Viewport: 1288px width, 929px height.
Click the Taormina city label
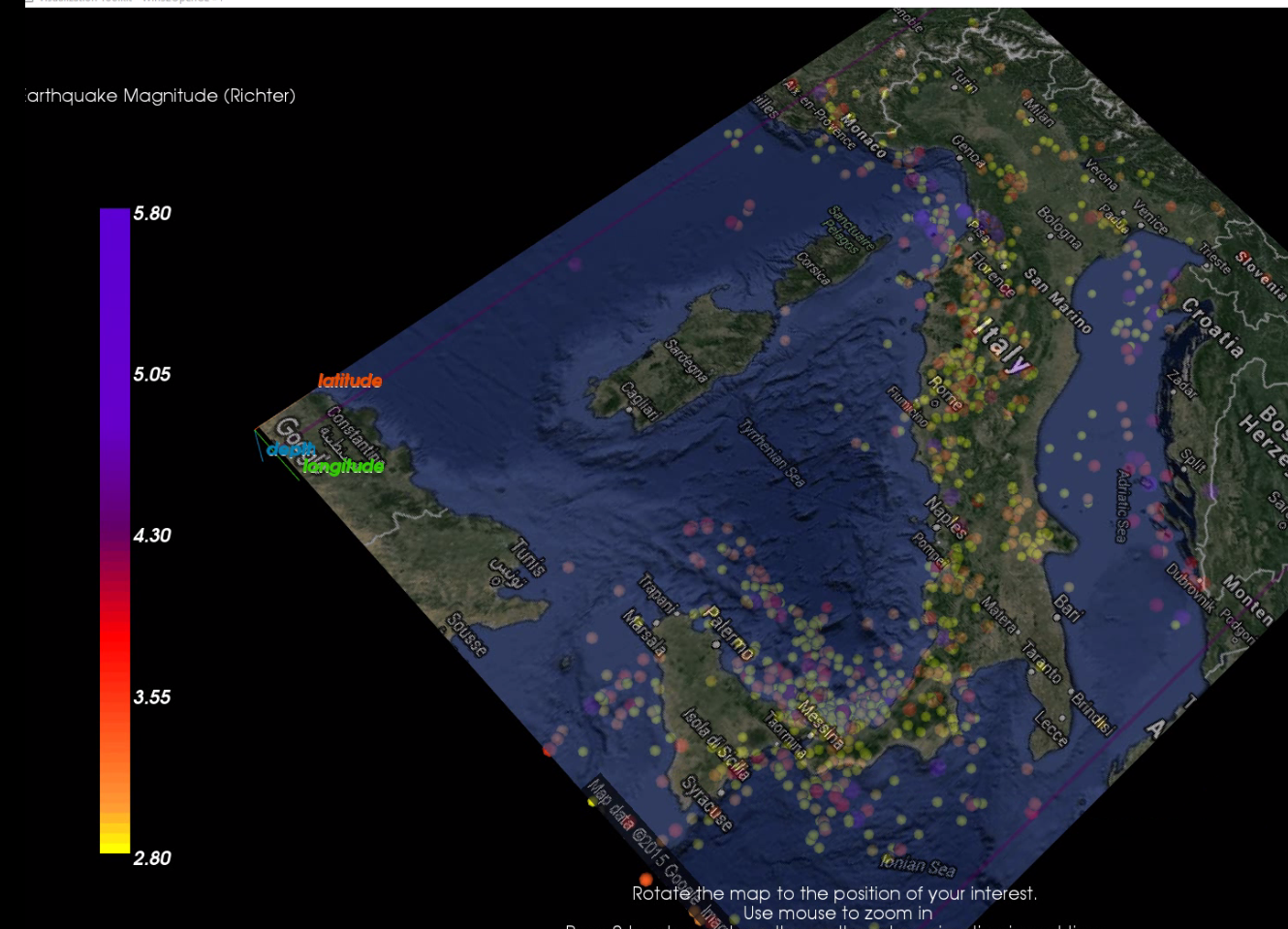pos(786,734)
